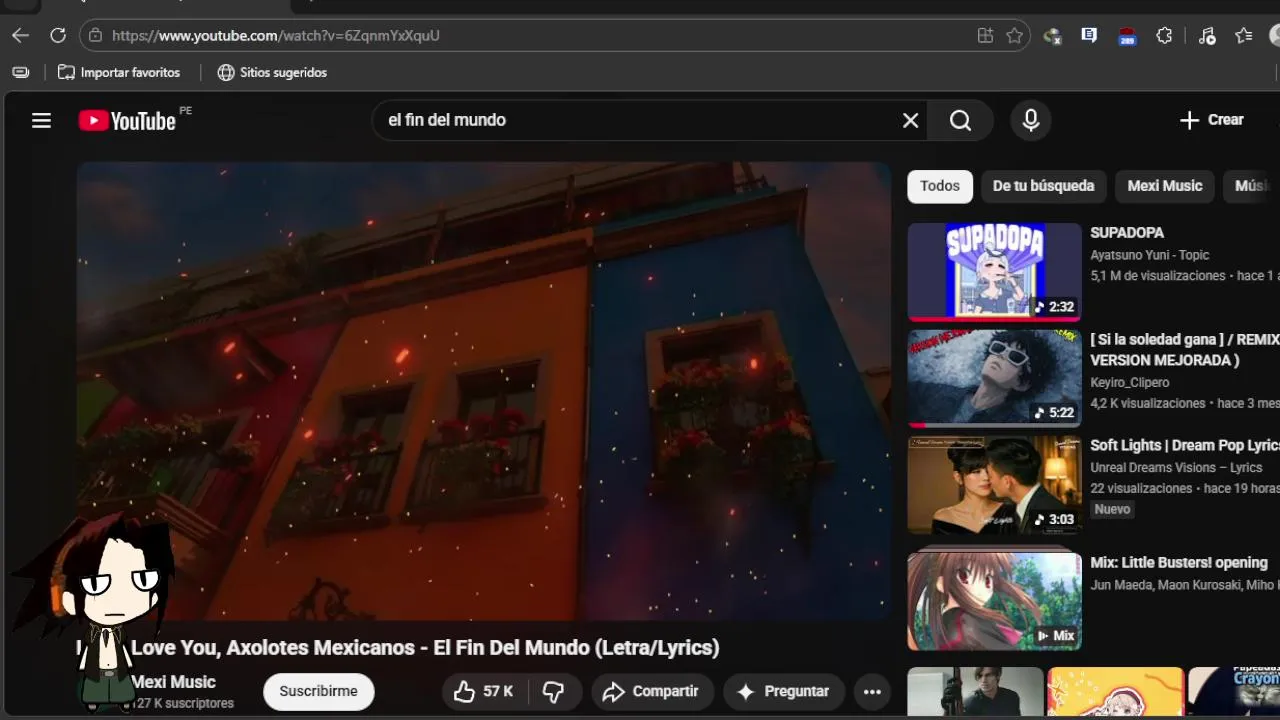Click the extension icon with the 289 badge
This screenshot has height=720, width=1280.
tap(1127, 36)
